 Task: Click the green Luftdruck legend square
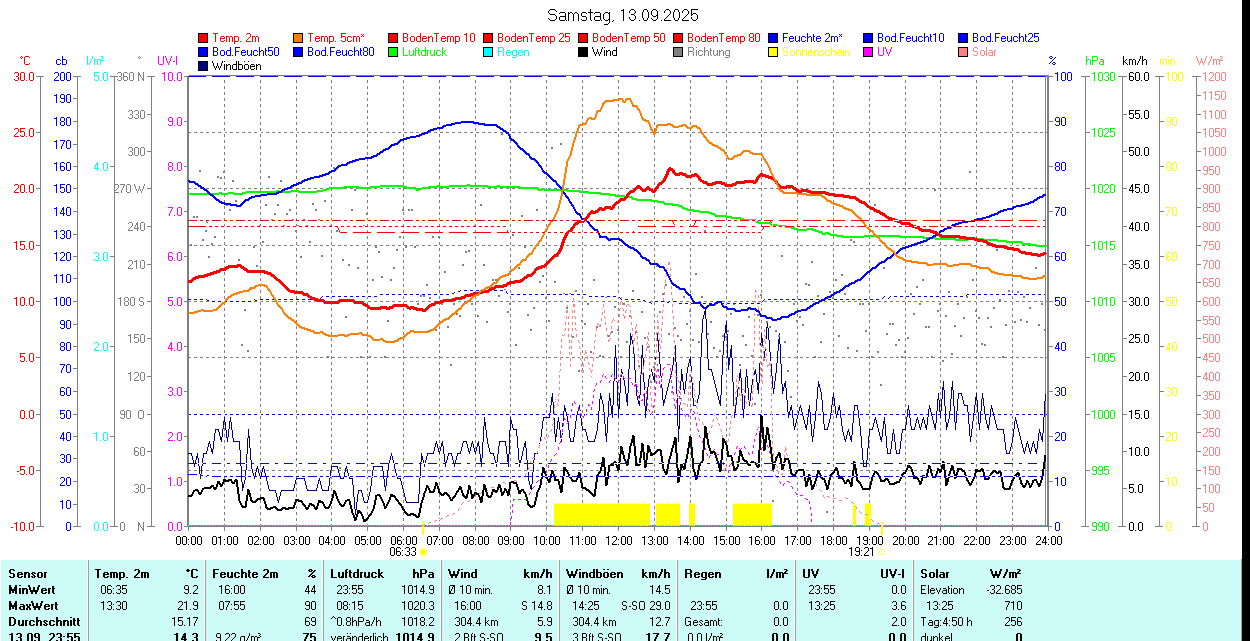tap(394, 52)
